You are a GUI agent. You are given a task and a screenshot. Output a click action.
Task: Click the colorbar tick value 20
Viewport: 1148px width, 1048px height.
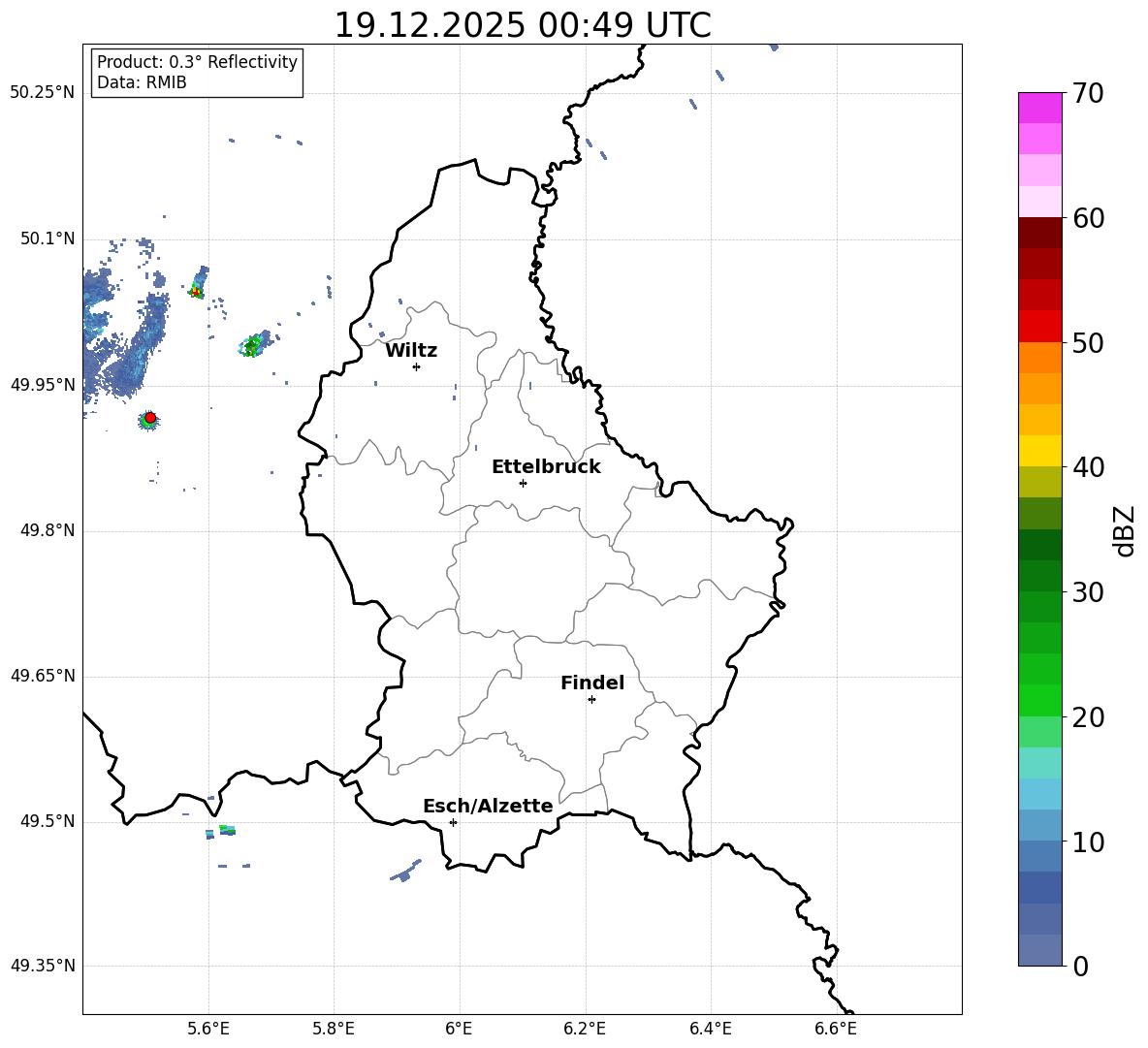[x=1088, y=717]
